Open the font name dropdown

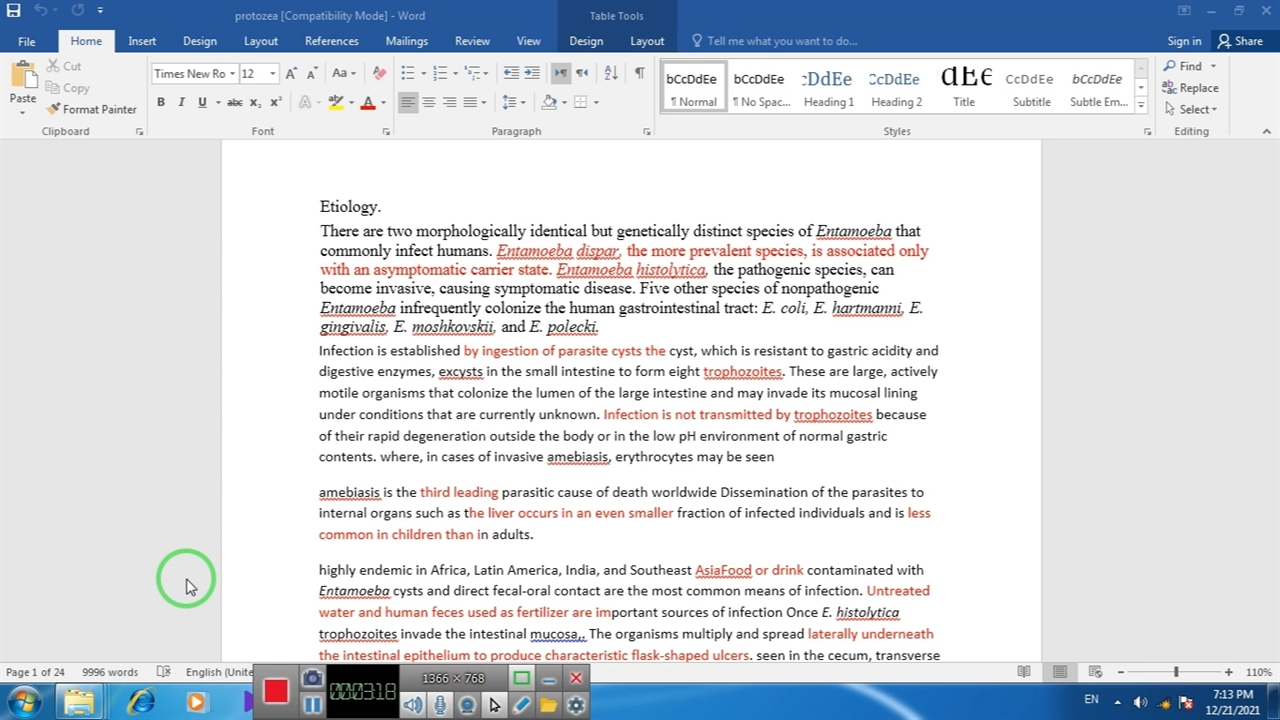coord(232,73)
